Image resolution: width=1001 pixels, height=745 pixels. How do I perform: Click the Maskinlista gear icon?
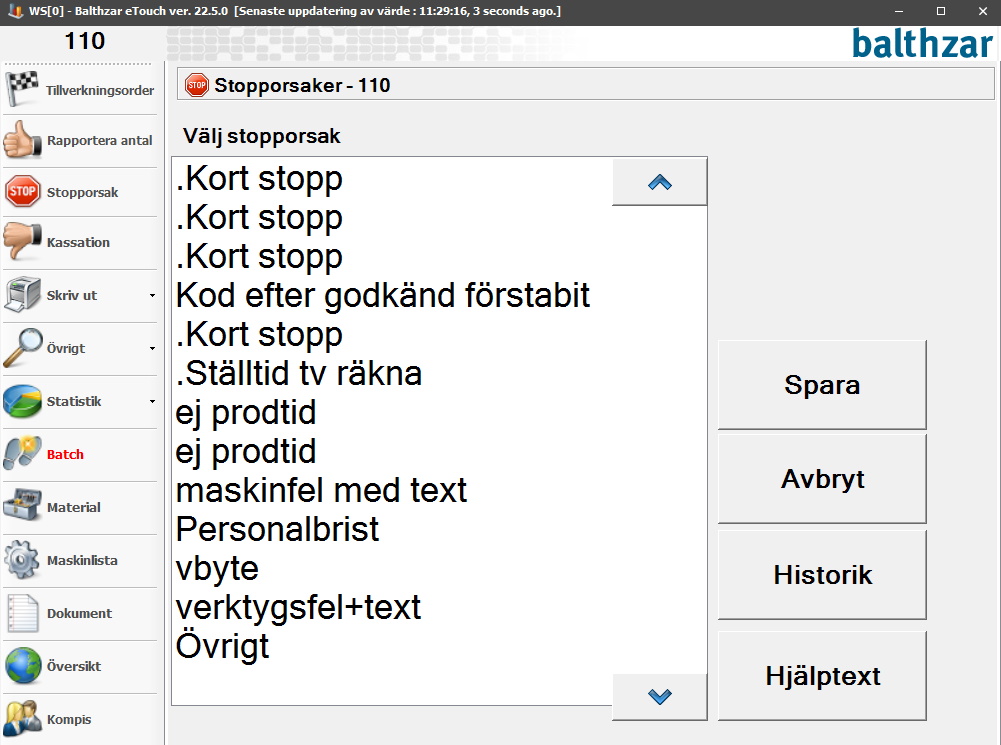pos(23,560)
